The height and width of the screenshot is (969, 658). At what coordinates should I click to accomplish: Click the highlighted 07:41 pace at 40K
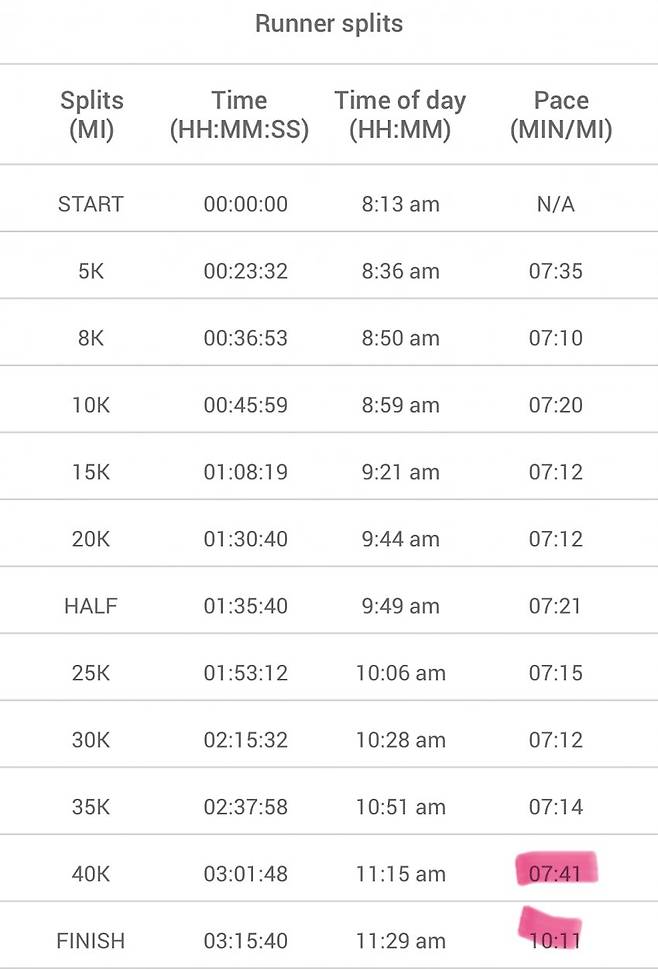[555, 873]
